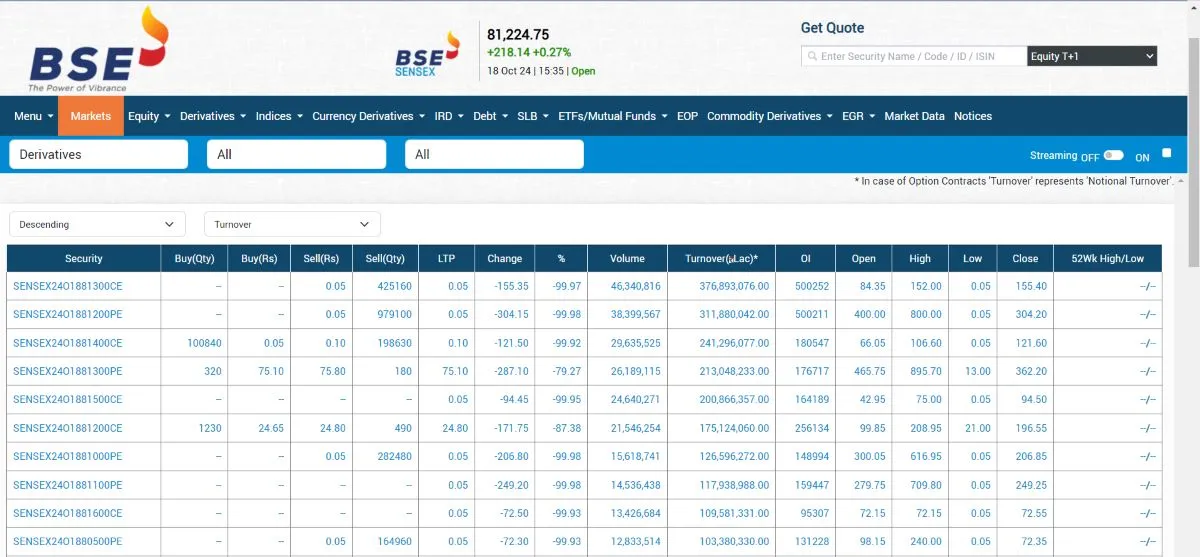Expand the IRD menu
This screenshot has height=557, width=1200.
pos(449,116)
